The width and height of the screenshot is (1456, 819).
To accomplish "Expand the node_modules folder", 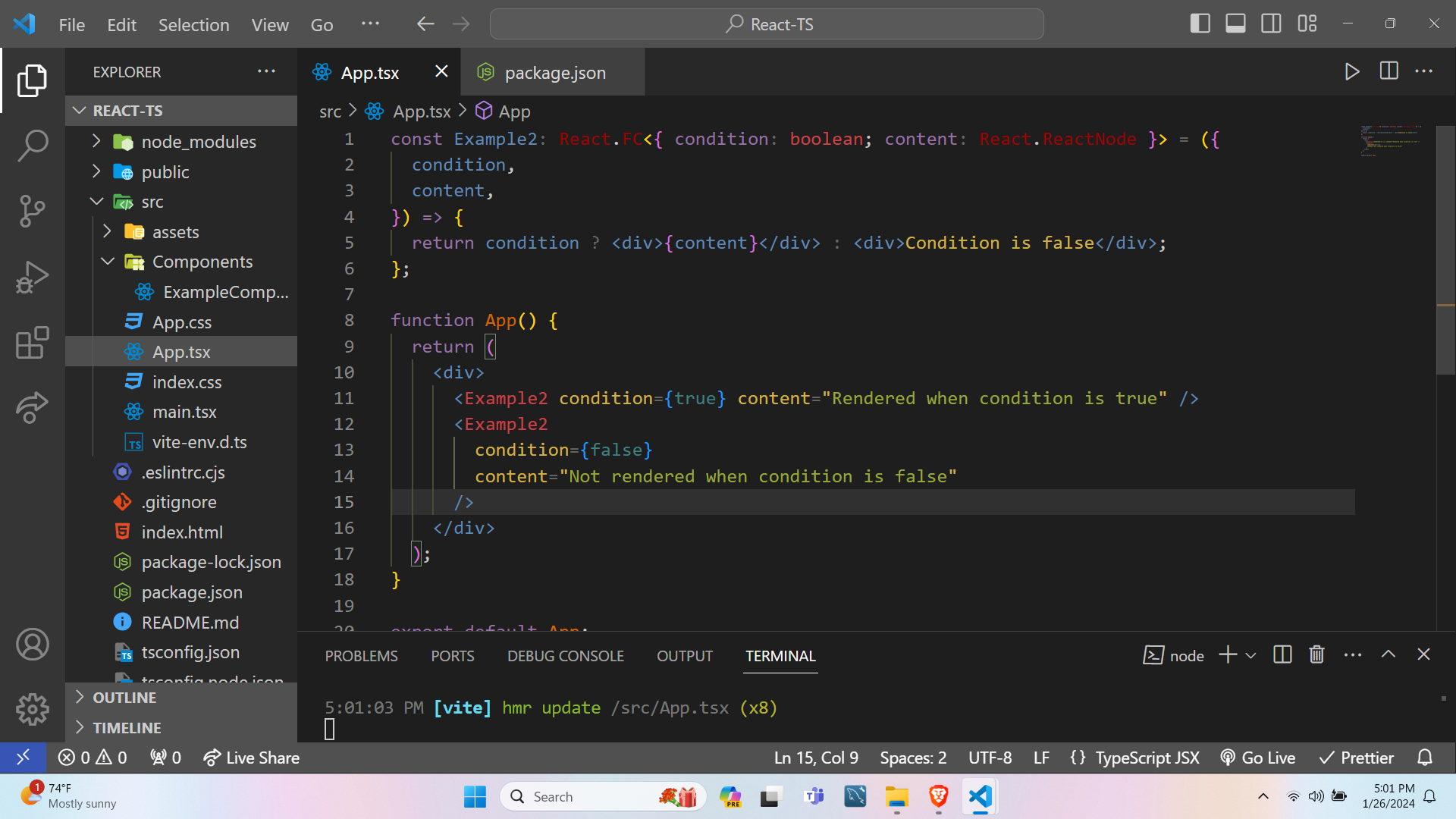I will point(96,141).
